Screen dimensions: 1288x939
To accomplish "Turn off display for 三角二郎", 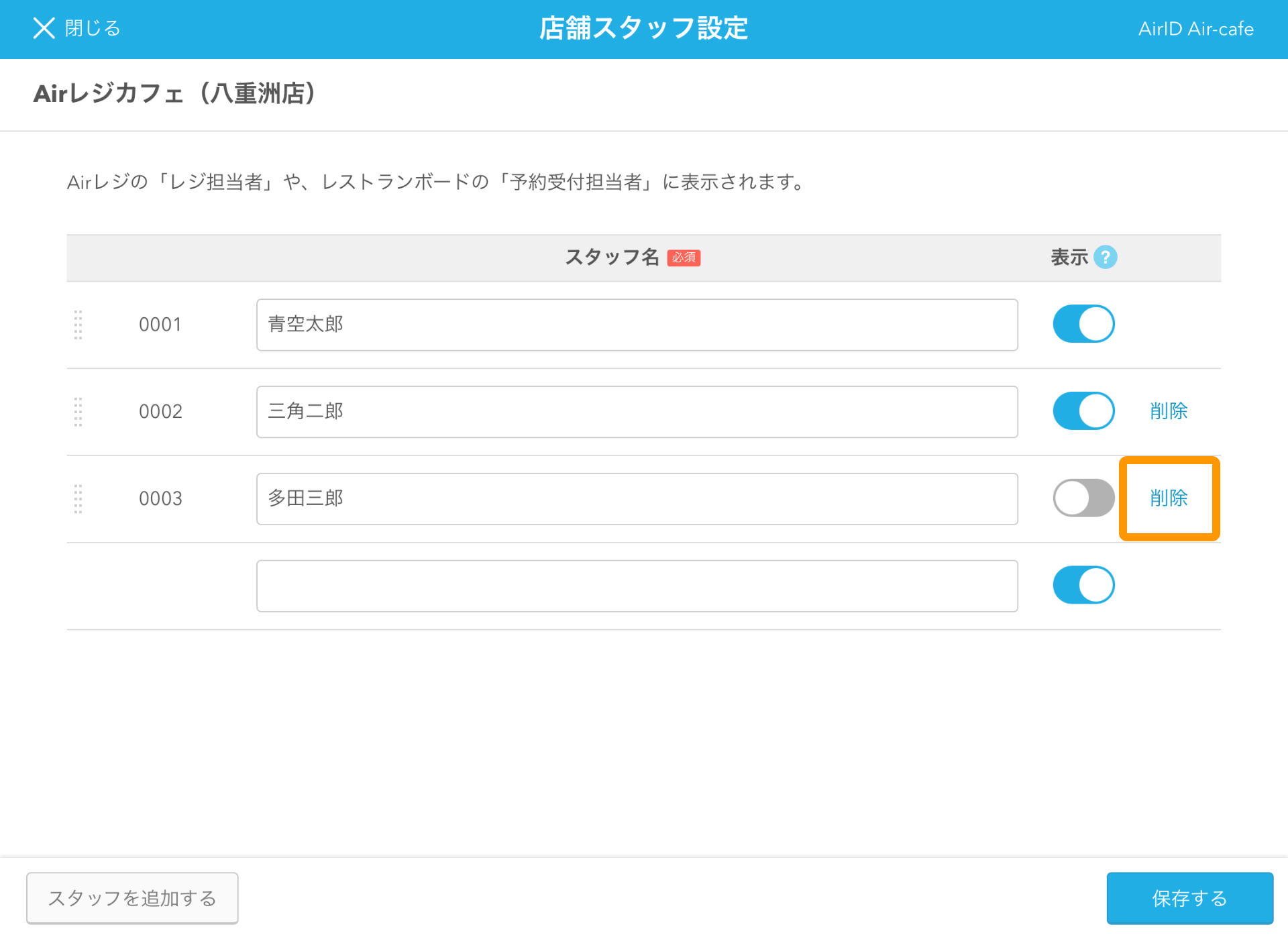I will click(x=1083, y=411).
